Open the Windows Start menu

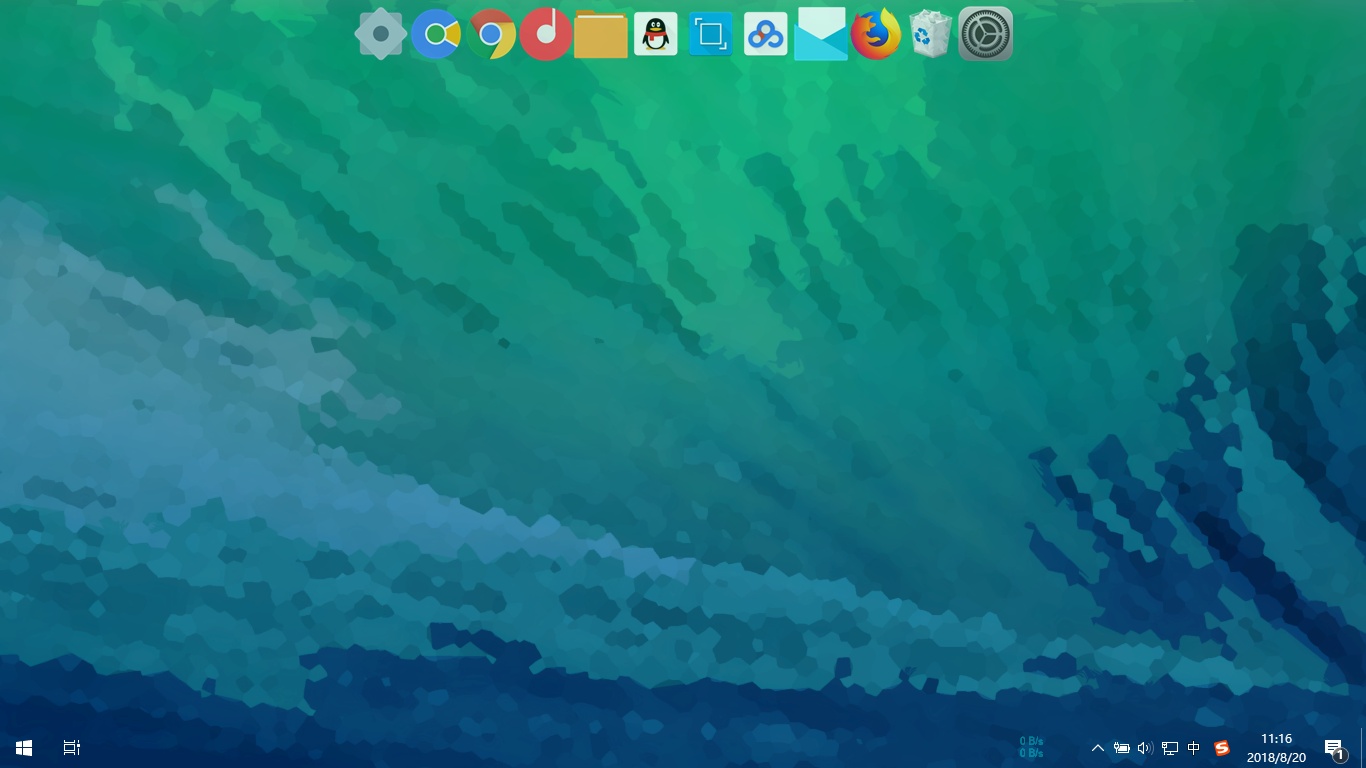tap(24, 748)
